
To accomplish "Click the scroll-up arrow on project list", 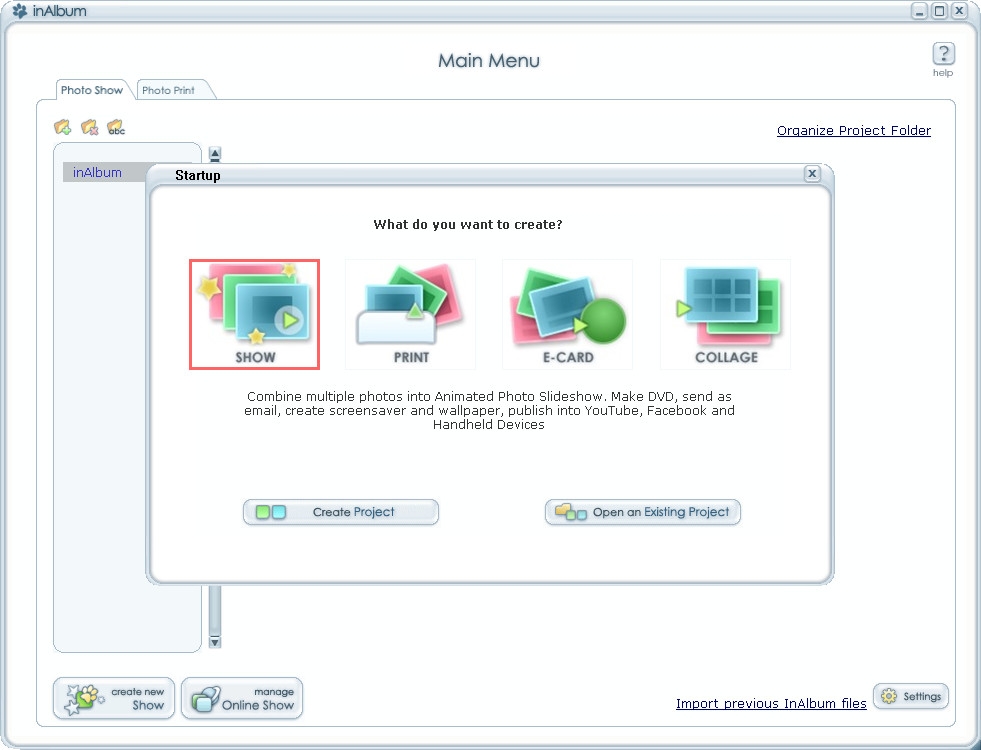I will pos(214,154).
